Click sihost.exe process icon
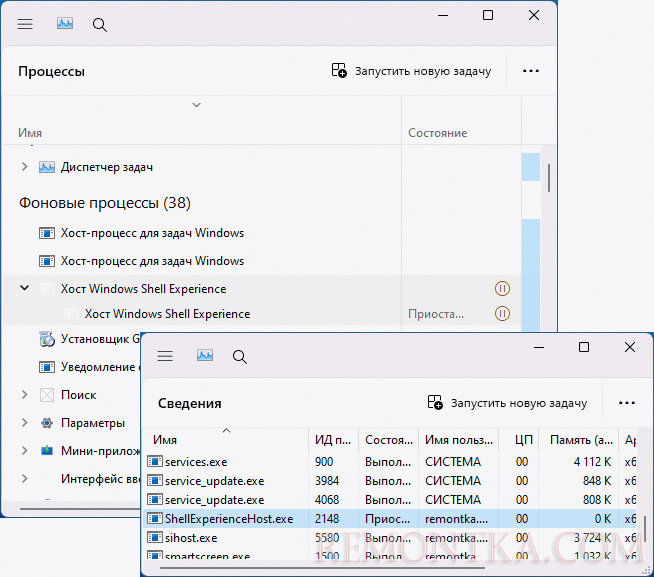 (155, 537)
